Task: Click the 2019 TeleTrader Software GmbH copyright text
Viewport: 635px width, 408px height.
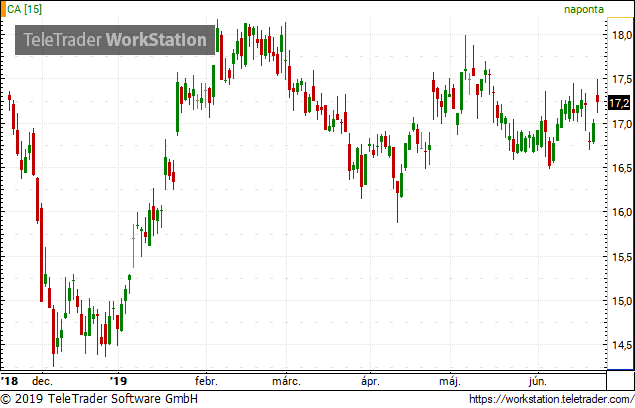Action: (x=99, y=399)
